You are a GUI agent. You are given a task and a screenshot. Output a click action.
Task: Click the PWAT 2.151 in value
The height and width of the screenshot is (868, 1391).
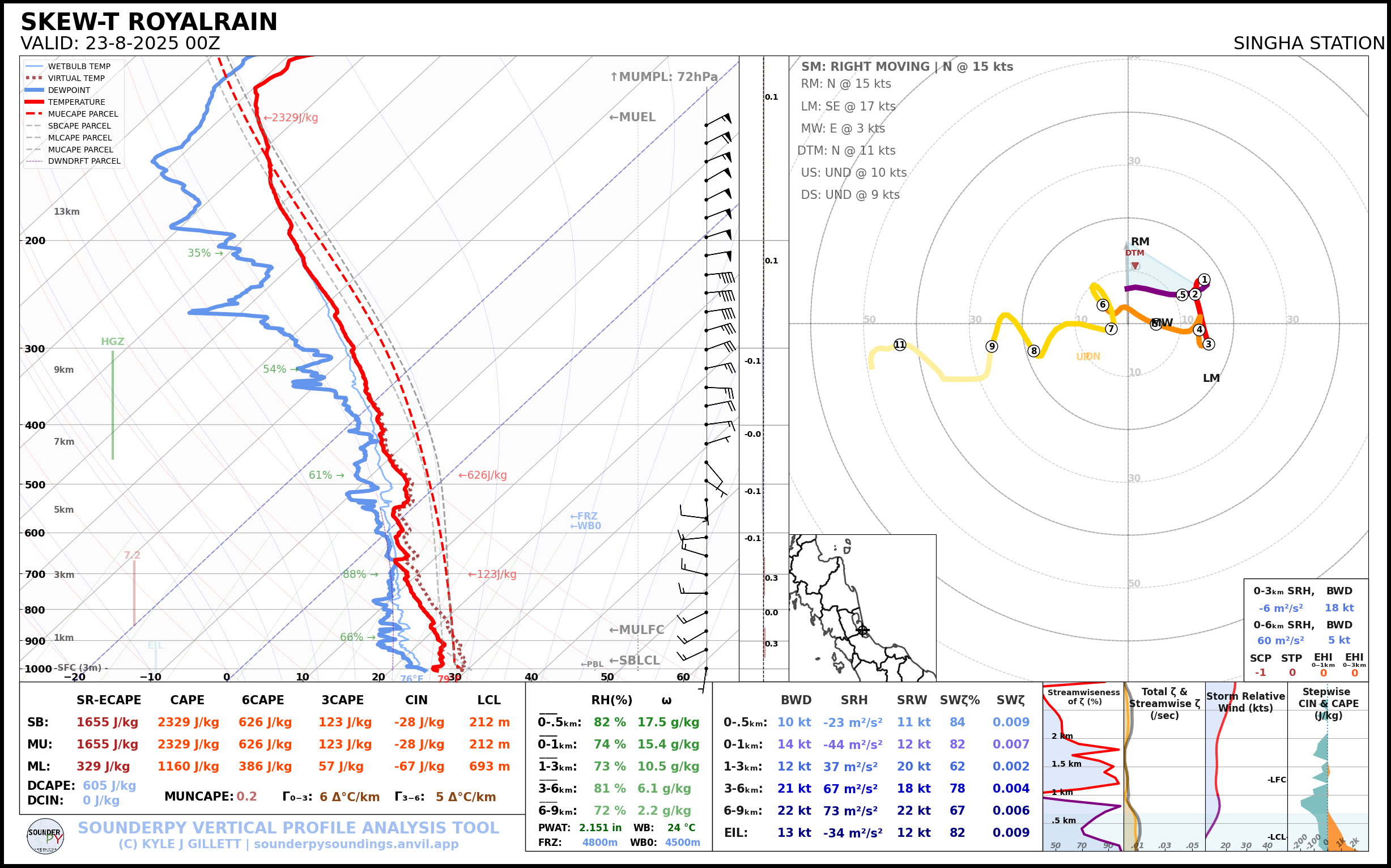point(600,828)
